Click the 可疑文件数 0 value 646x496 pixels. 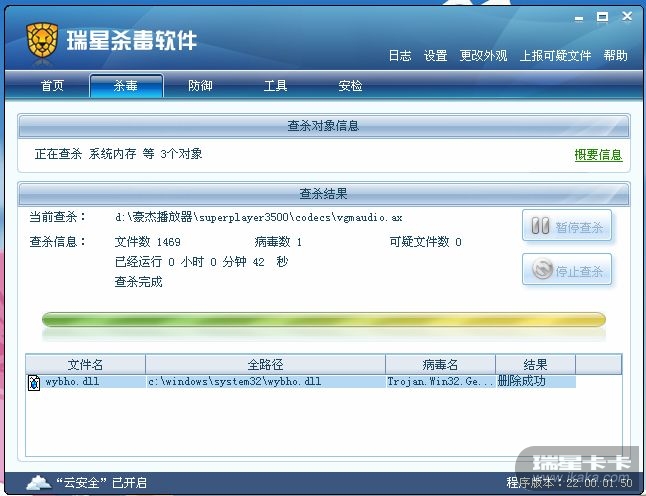(x=426, y=242)
